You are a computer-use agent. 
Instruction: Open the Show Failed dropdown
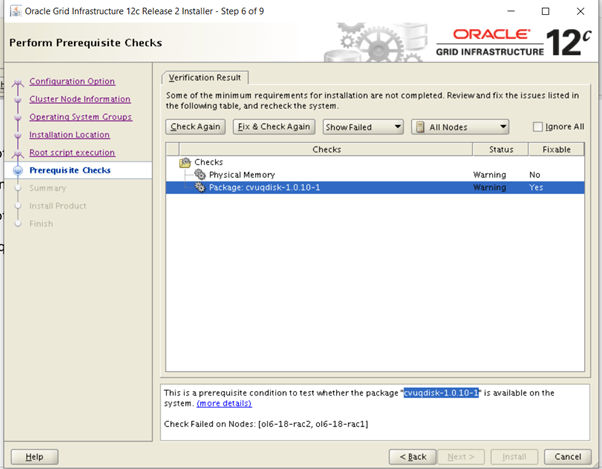363,127
